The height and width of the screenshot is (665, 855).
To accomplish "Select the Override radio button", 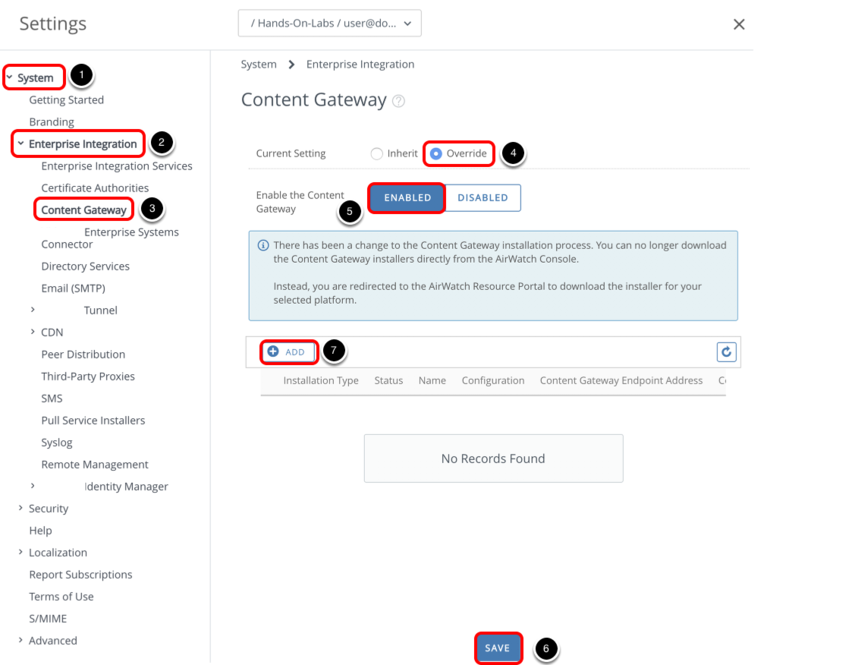I will [x=436, y=154].
